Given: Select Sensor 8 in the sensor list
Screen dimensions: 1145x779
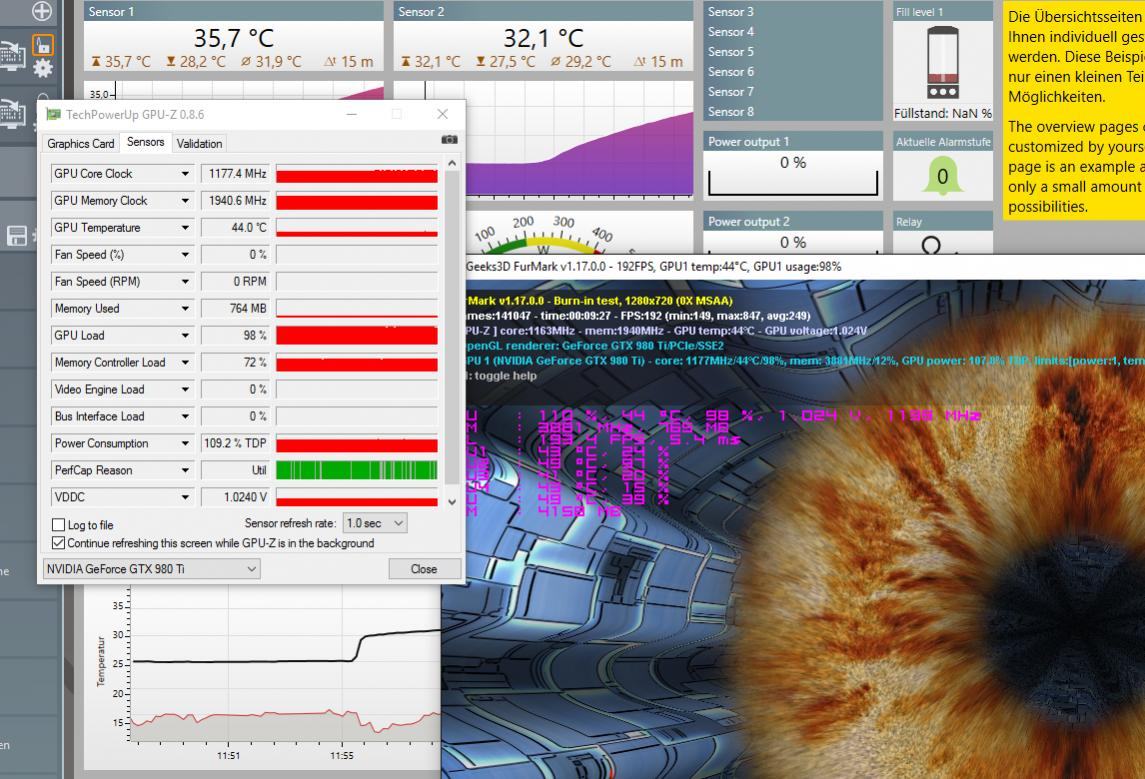Looking at the screenshot, I should click(x=731, y=112).
